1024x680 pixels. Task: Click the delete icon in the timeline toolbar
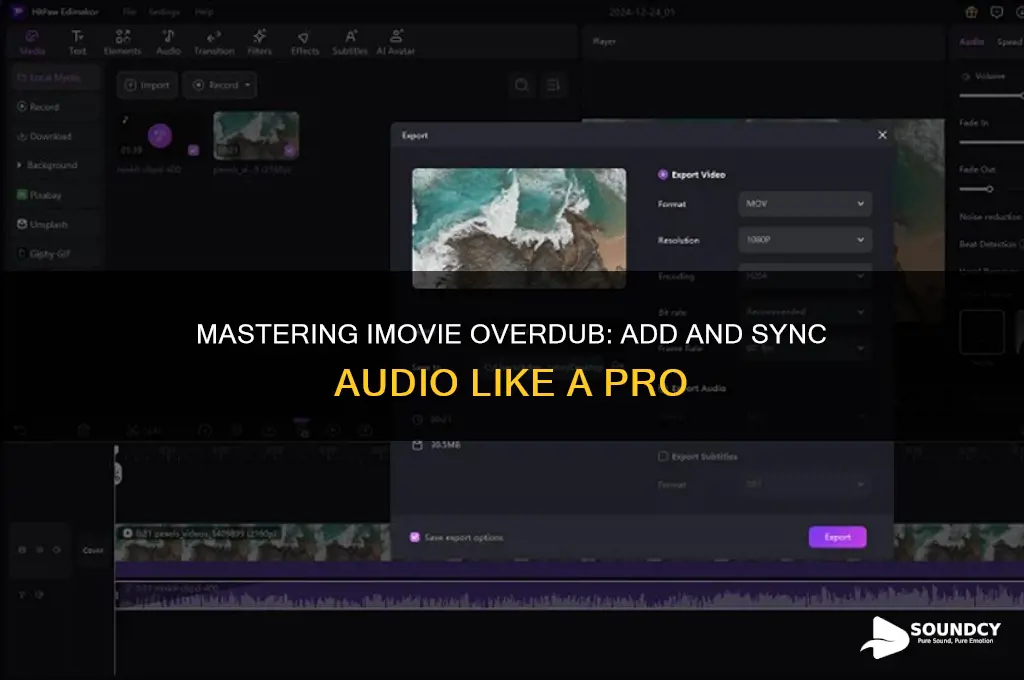click(84, 430)
